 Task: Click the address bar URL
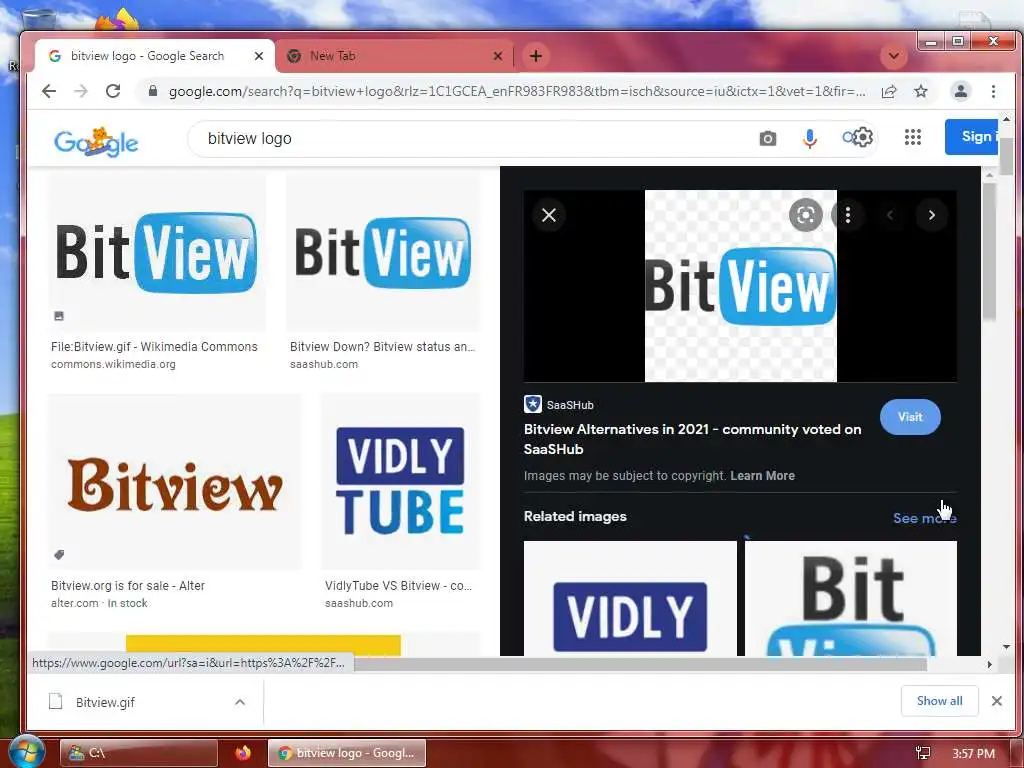[517, 91]
